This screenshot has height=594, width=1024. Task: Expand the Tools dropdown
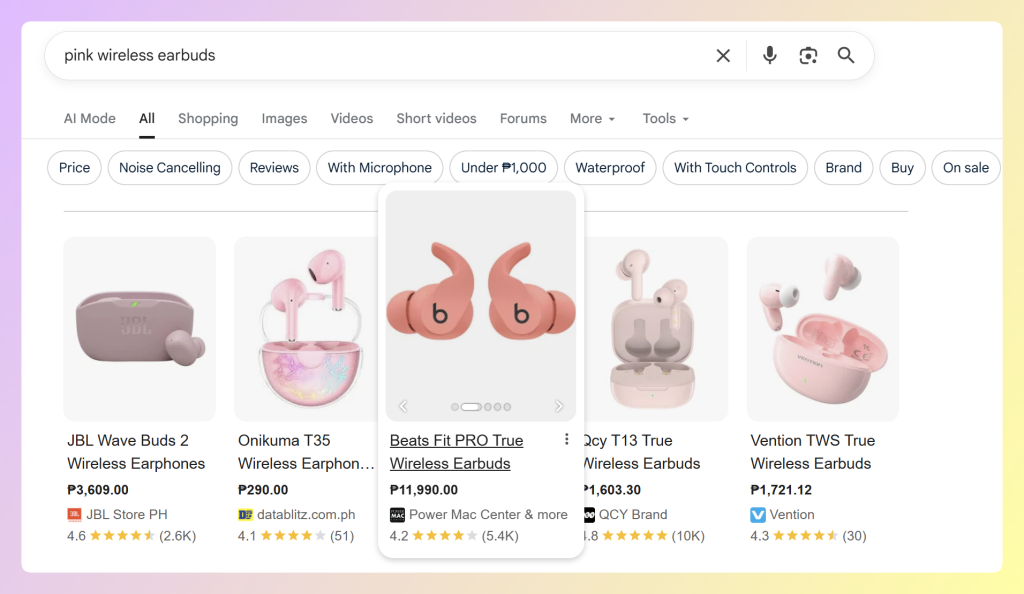[x=665, y=118]
